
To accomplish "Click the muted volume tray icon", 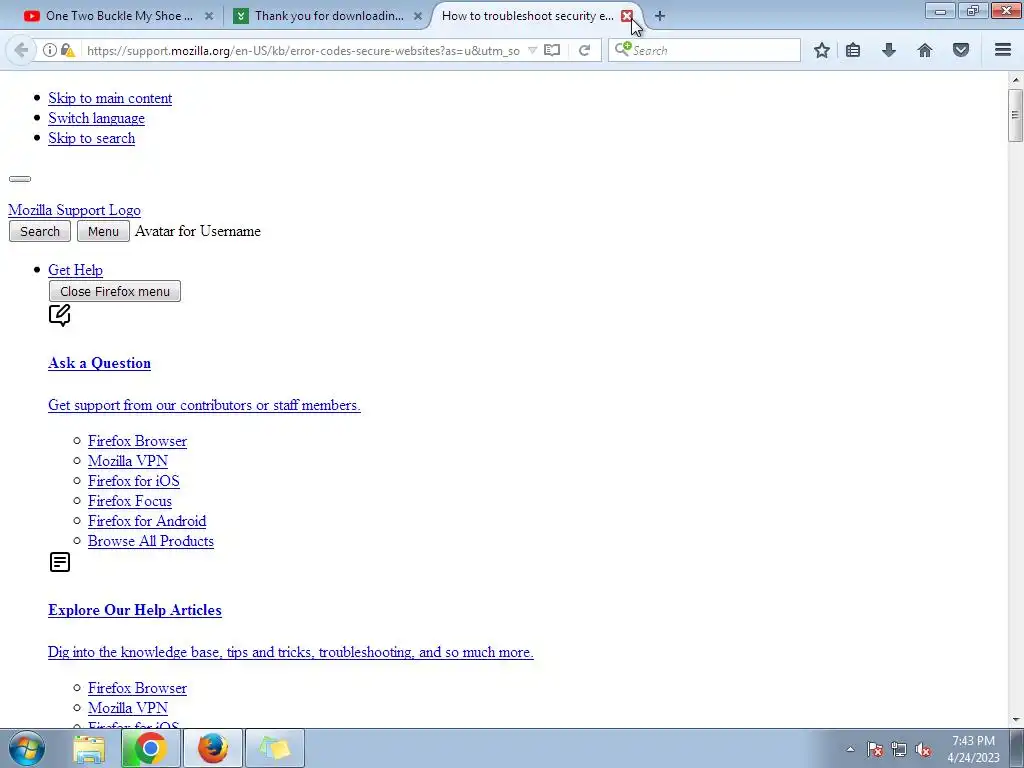I will tap(923, 750).
